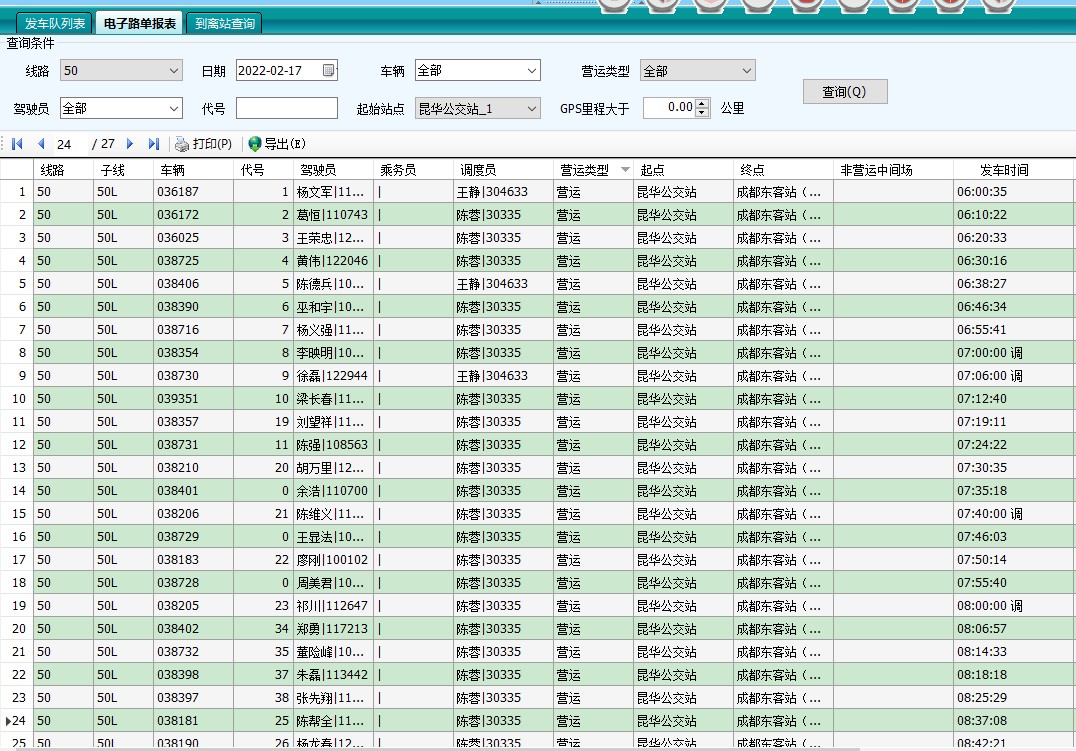
Task: Open the 起始站点 dropdown 昆华公交站_1
Action: 531,108
